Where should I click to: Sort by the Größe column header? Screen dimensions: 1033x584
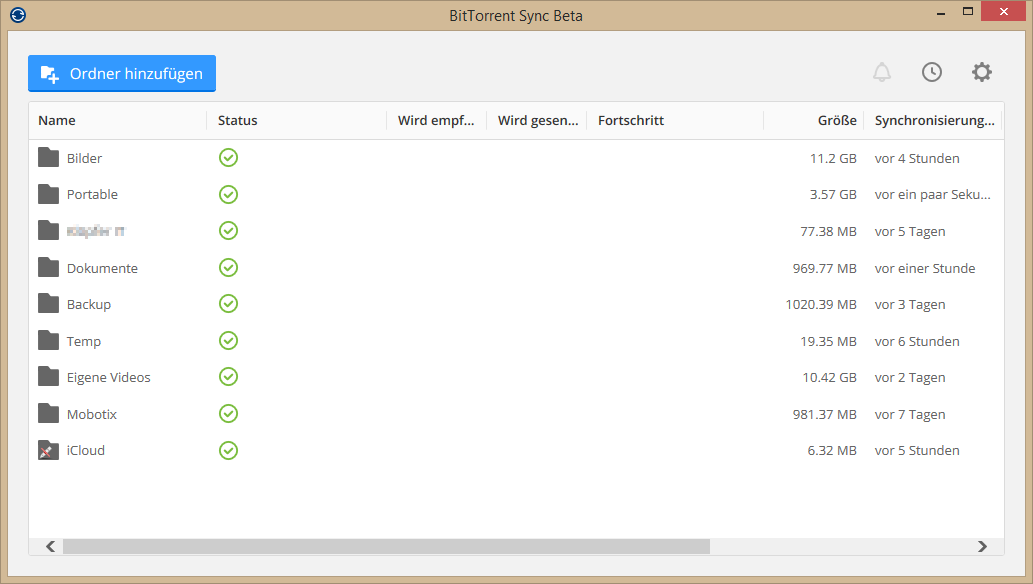click(814, 121)
